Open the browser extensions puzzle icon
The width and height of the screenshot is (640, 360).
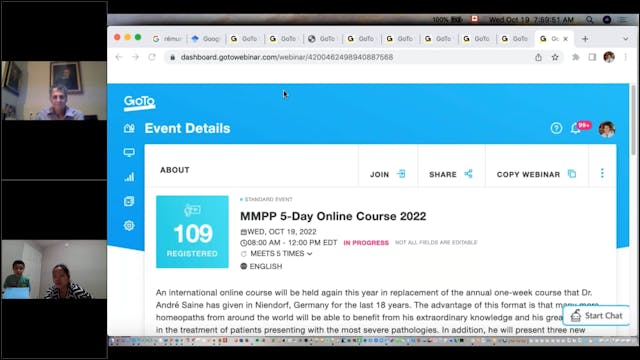[576, 58]
